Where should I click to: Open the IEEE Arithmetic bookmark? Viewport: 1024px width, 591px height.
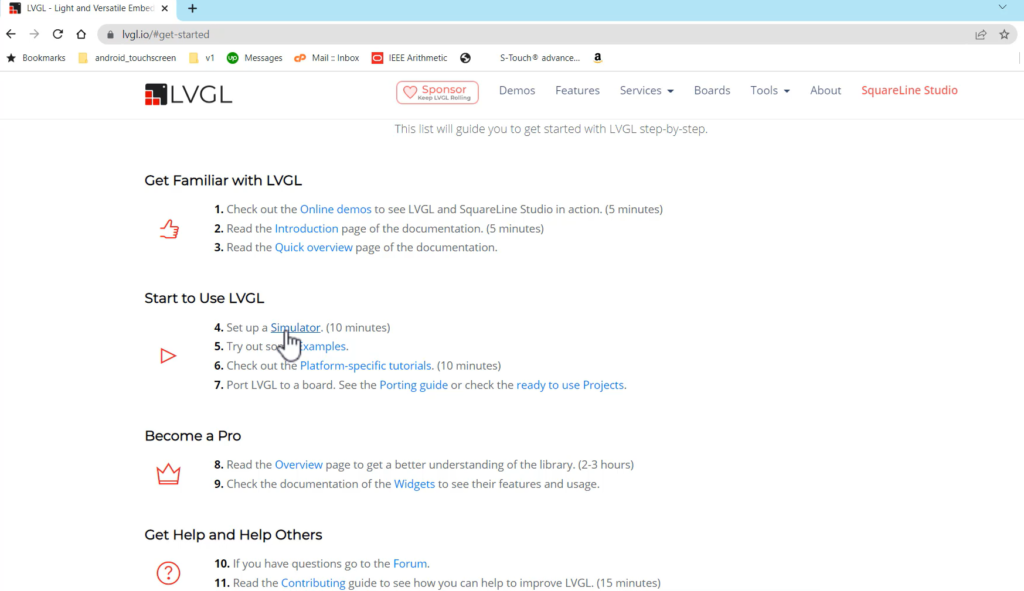tap(409, 57)
